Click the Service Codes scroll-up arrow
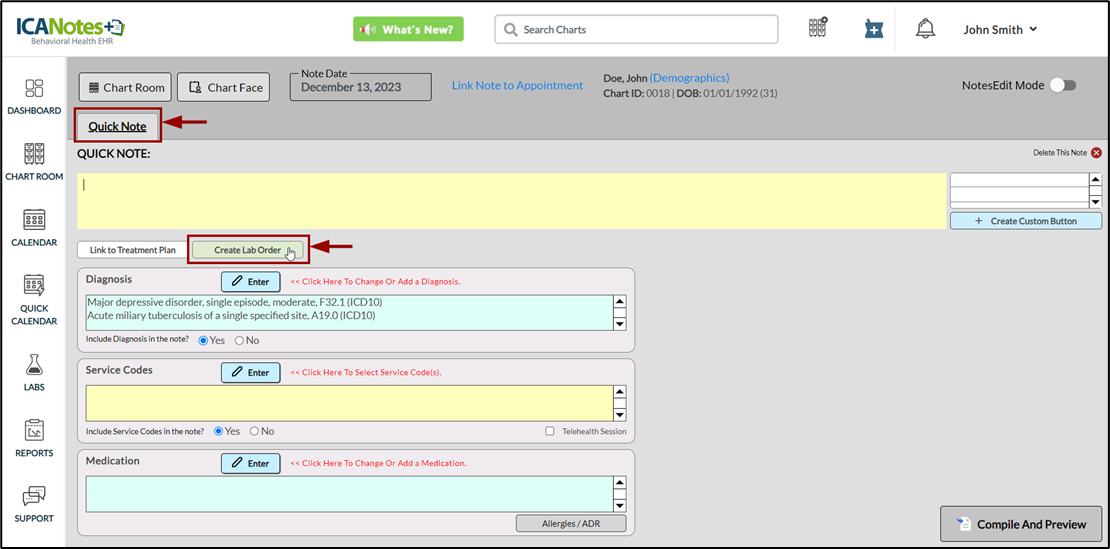Viewport: 1110px width, 549px height. (619, 391)
